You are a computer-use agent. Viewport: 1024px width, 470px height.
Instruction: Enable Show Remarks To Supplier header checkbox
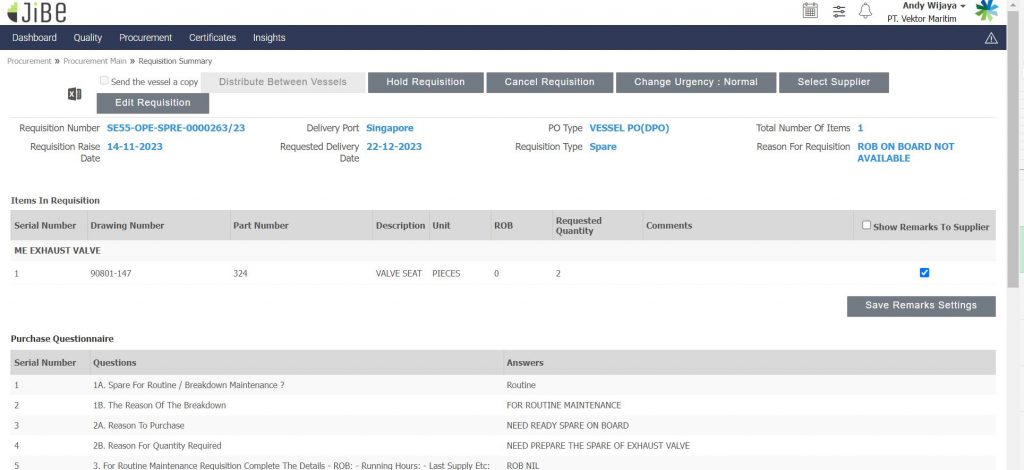click(x=866, y=226)
